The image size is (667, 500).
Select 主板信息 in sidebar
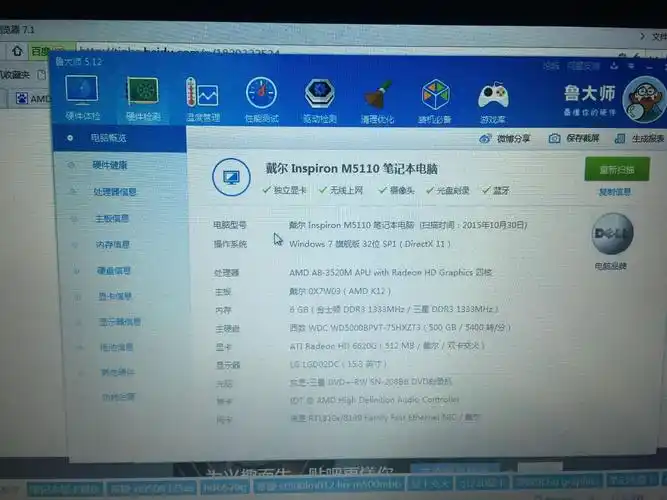pos(112,218)
